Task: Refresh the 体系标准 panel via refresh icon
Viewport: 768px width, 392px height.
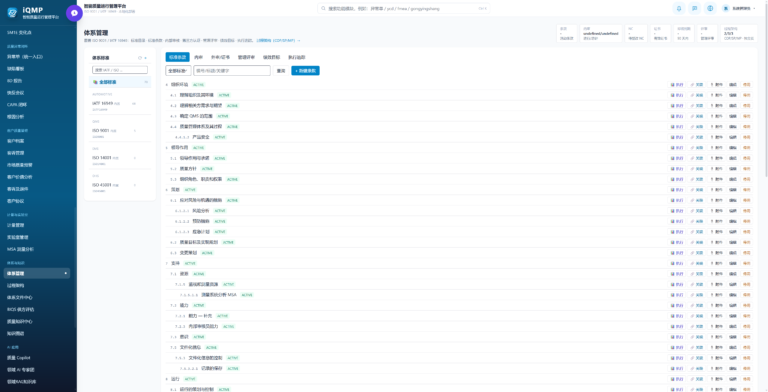Action: [140, 58]
